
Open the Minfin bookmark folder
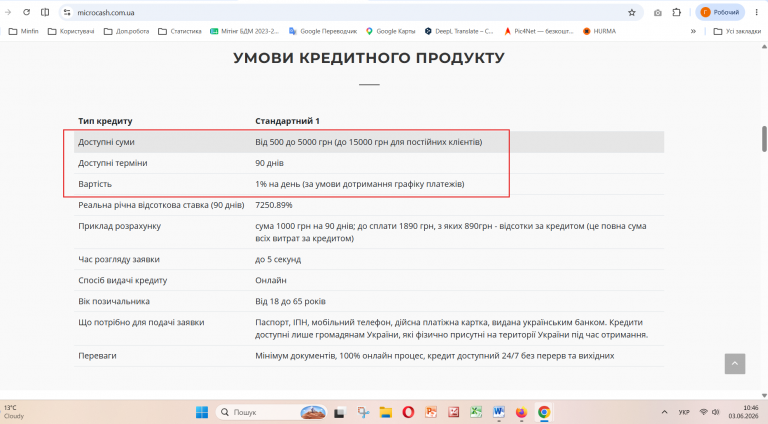(x=24, y=31)
